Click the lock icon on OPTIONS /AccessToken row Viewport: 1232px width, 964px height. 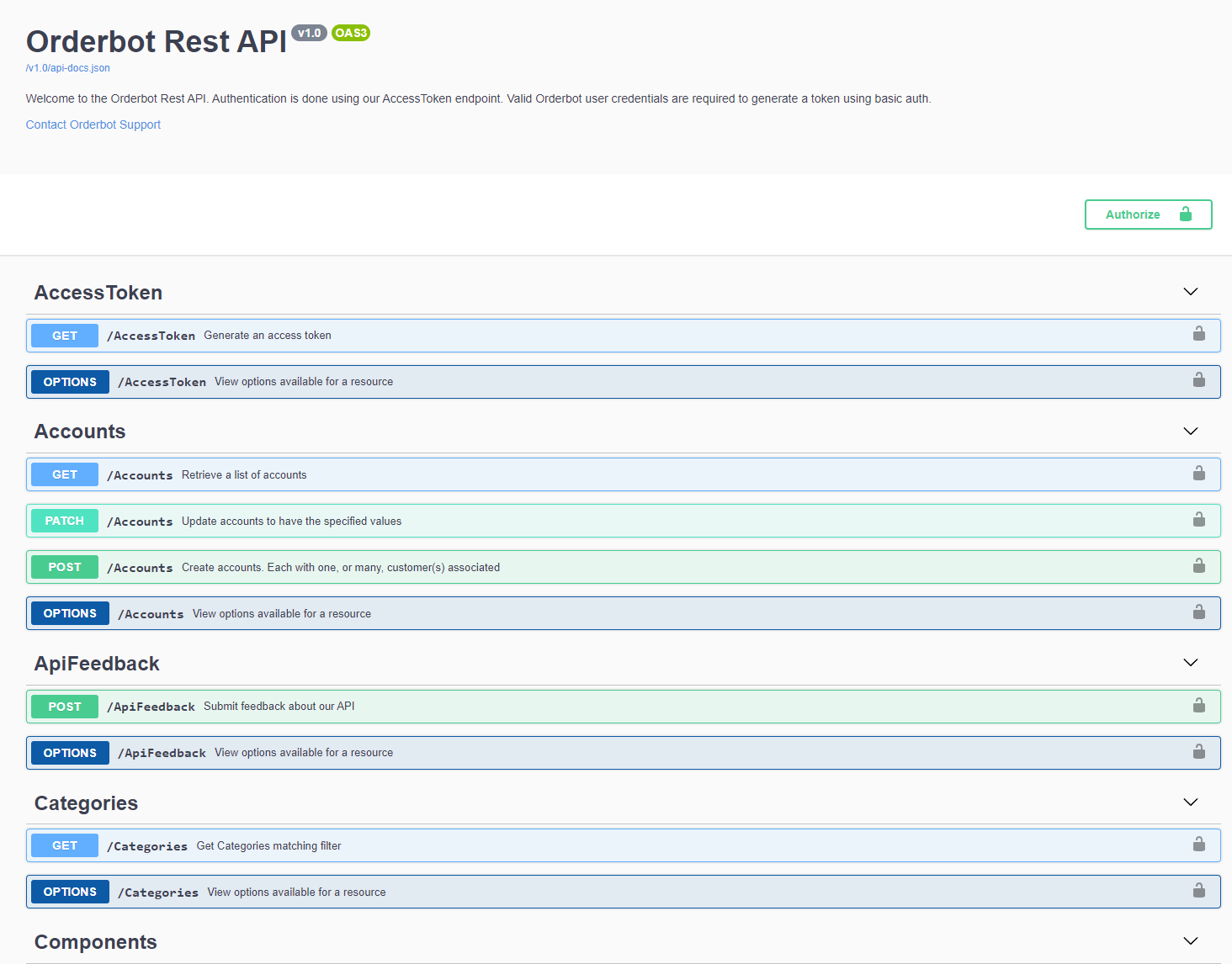1198,380
